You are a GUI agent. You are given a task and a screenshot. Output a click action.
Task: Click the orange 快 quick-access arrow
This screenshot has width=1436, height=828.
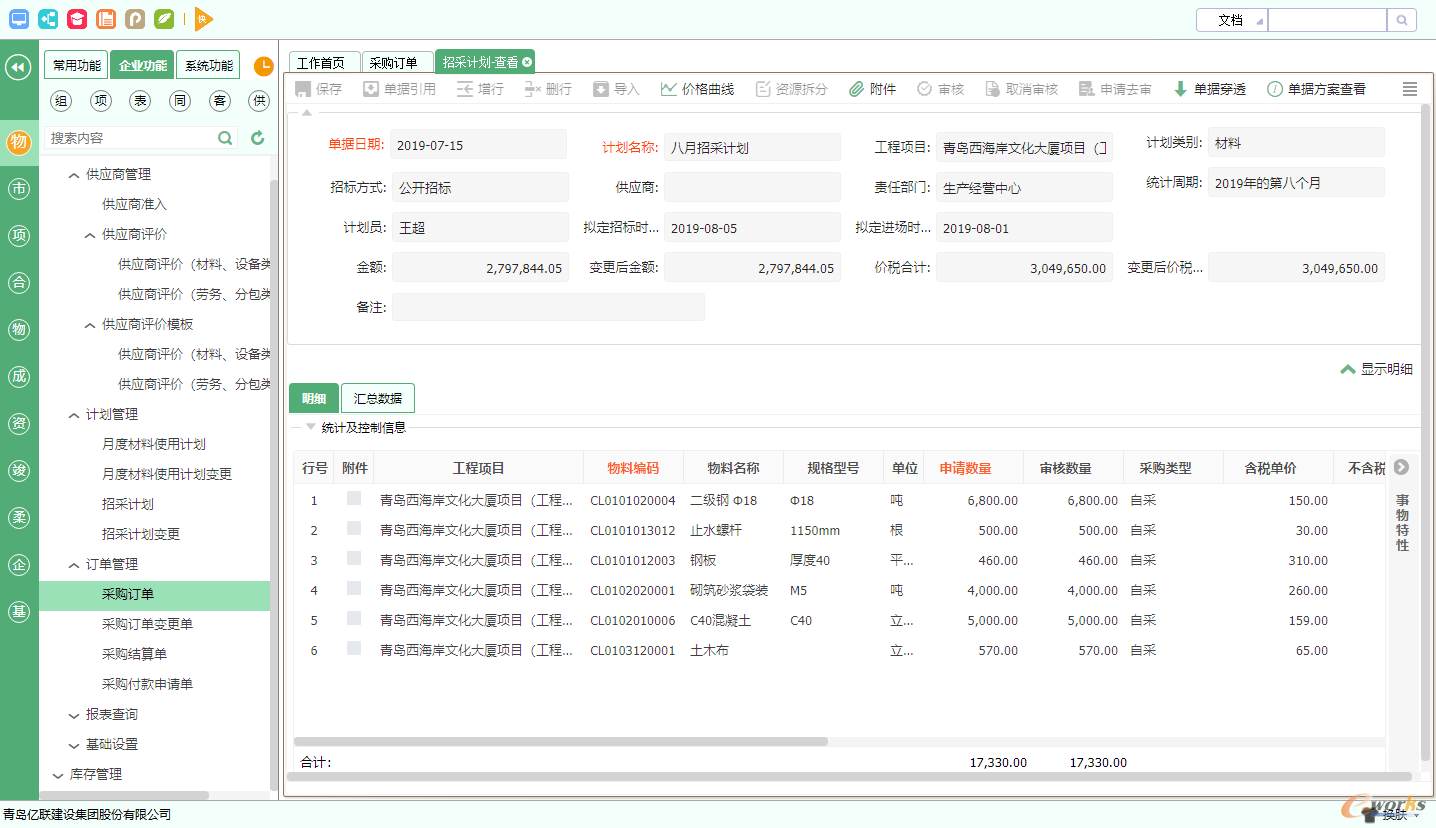point(203,18)
